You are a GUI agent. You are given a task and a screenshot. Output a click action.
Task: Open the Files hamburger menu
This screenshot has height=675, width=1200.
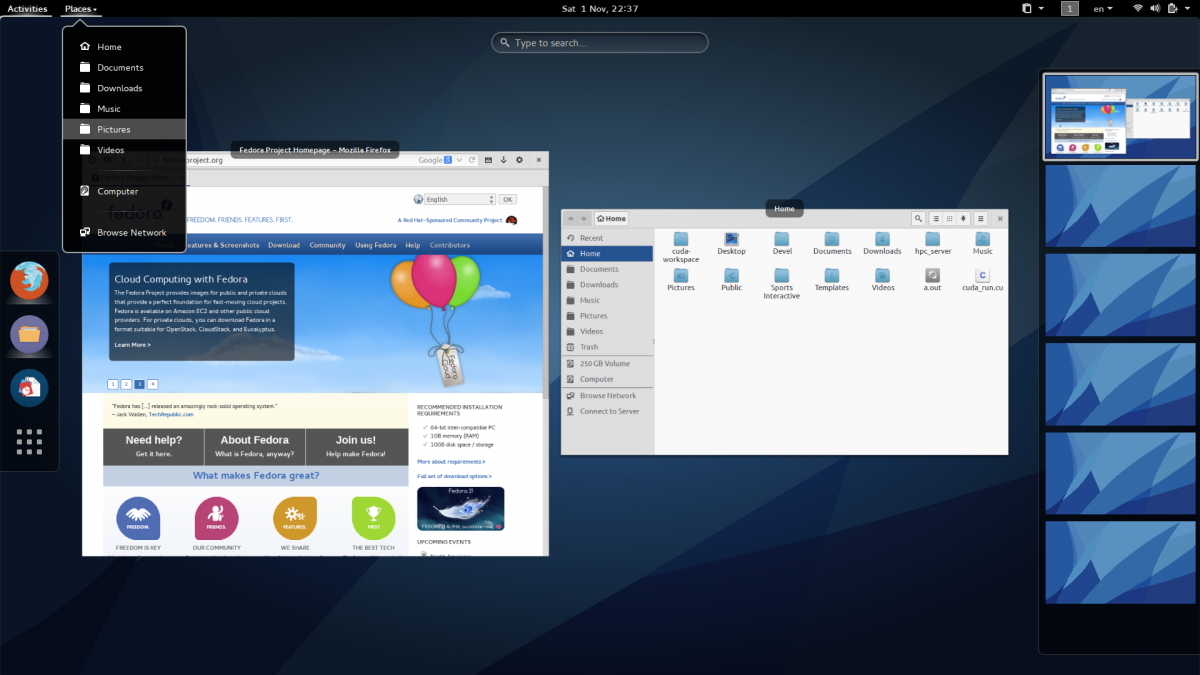[981, 218]
